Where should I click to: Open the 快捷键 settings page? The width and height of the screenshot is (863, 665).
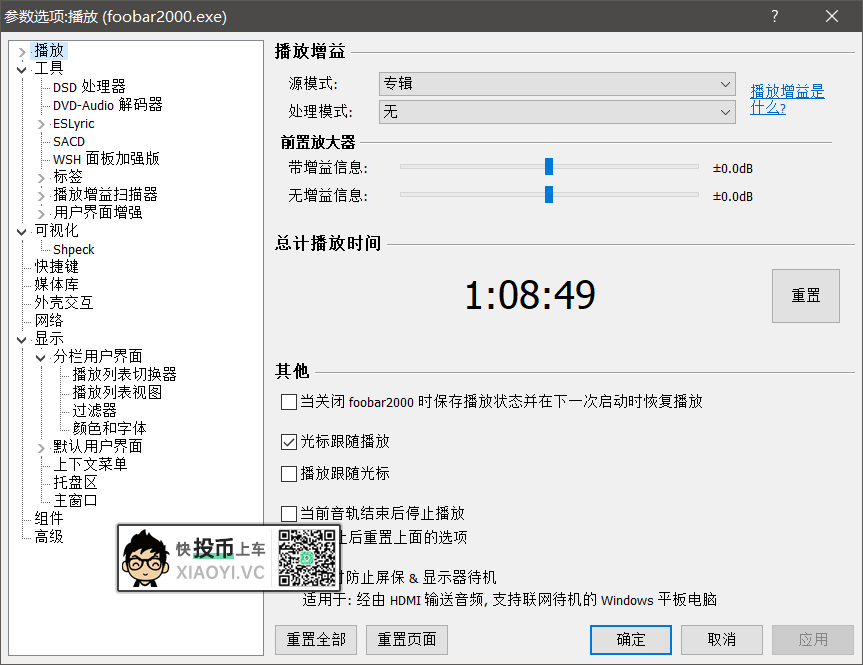(56, 266)
